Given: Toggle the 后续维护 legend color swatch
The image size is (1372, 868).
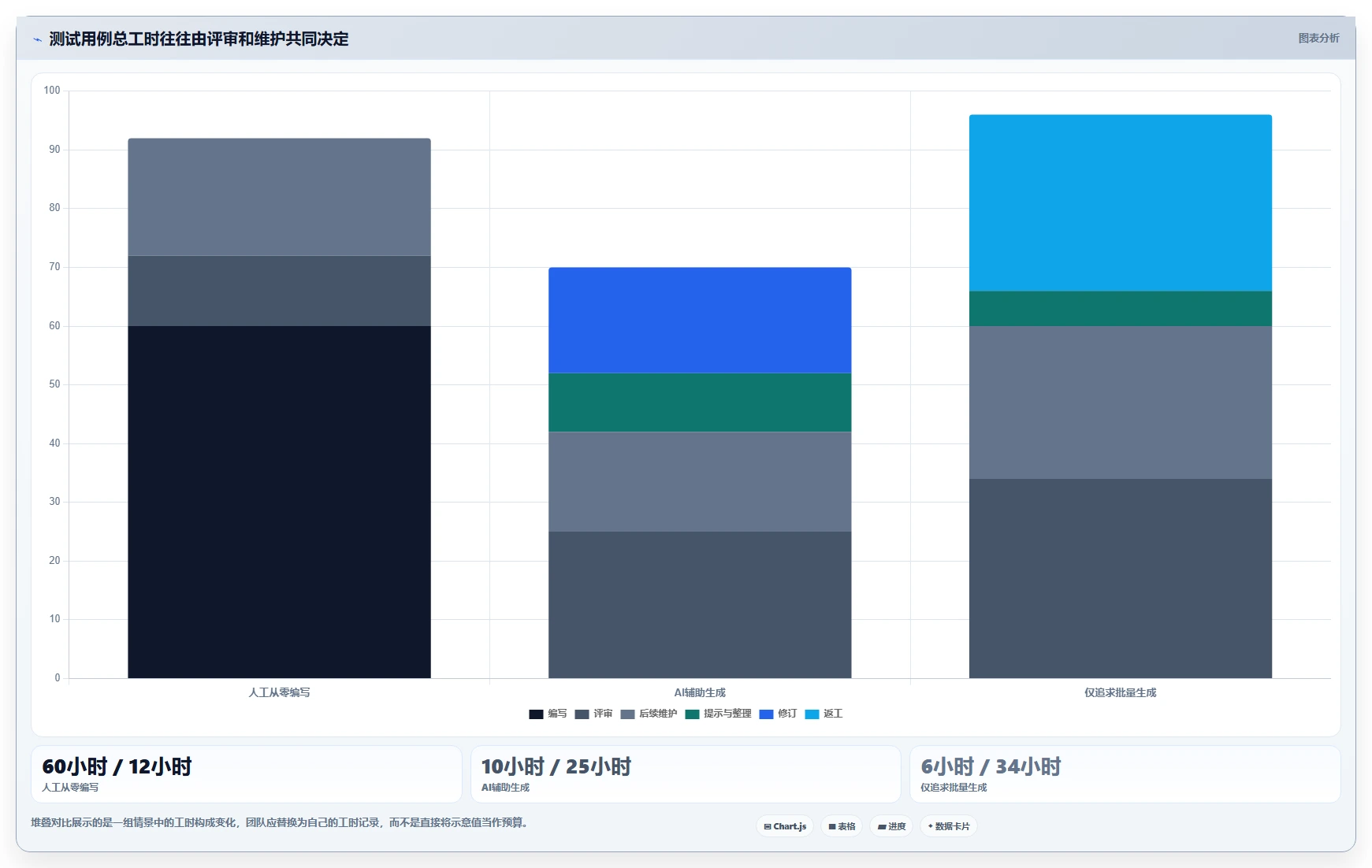Looking at the screenshot, I should pos(627,714).
